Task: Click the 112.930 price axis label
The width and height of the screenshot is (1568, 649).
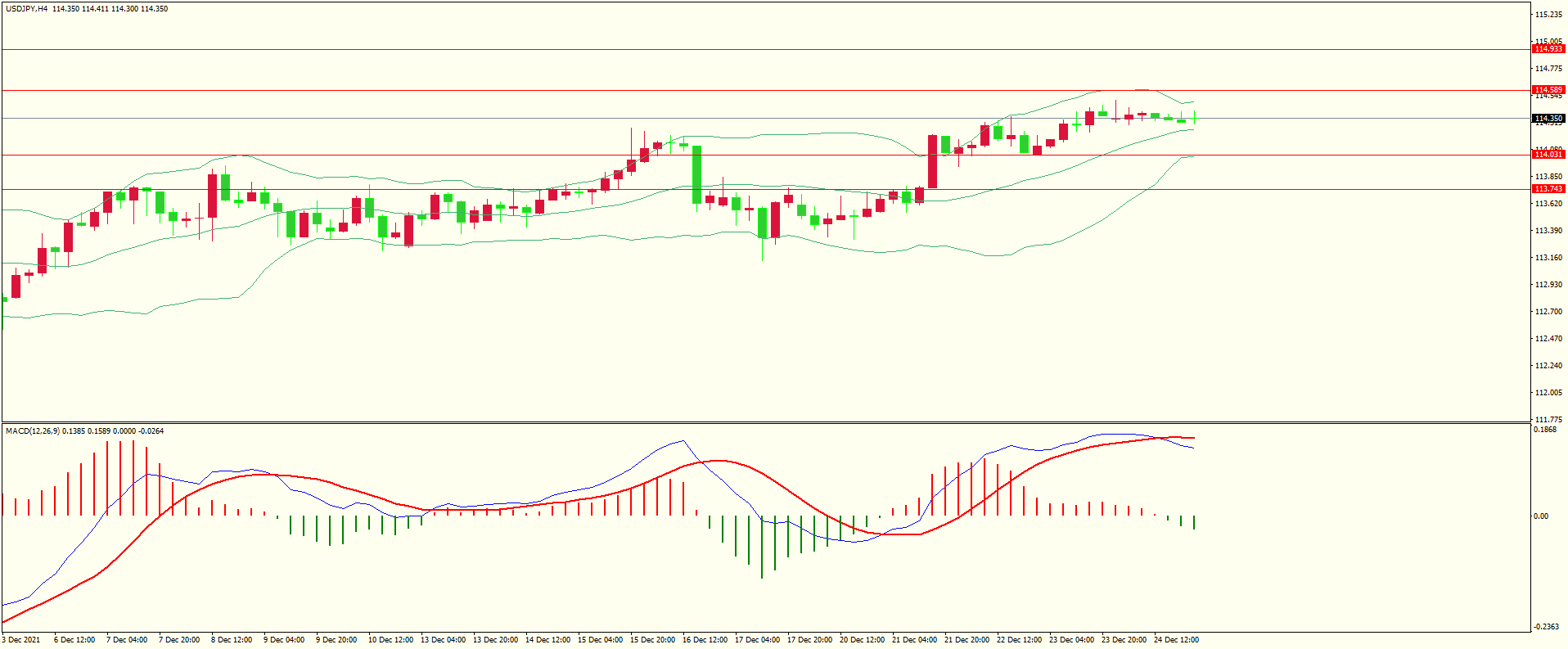Action: tap(1548, 285)
